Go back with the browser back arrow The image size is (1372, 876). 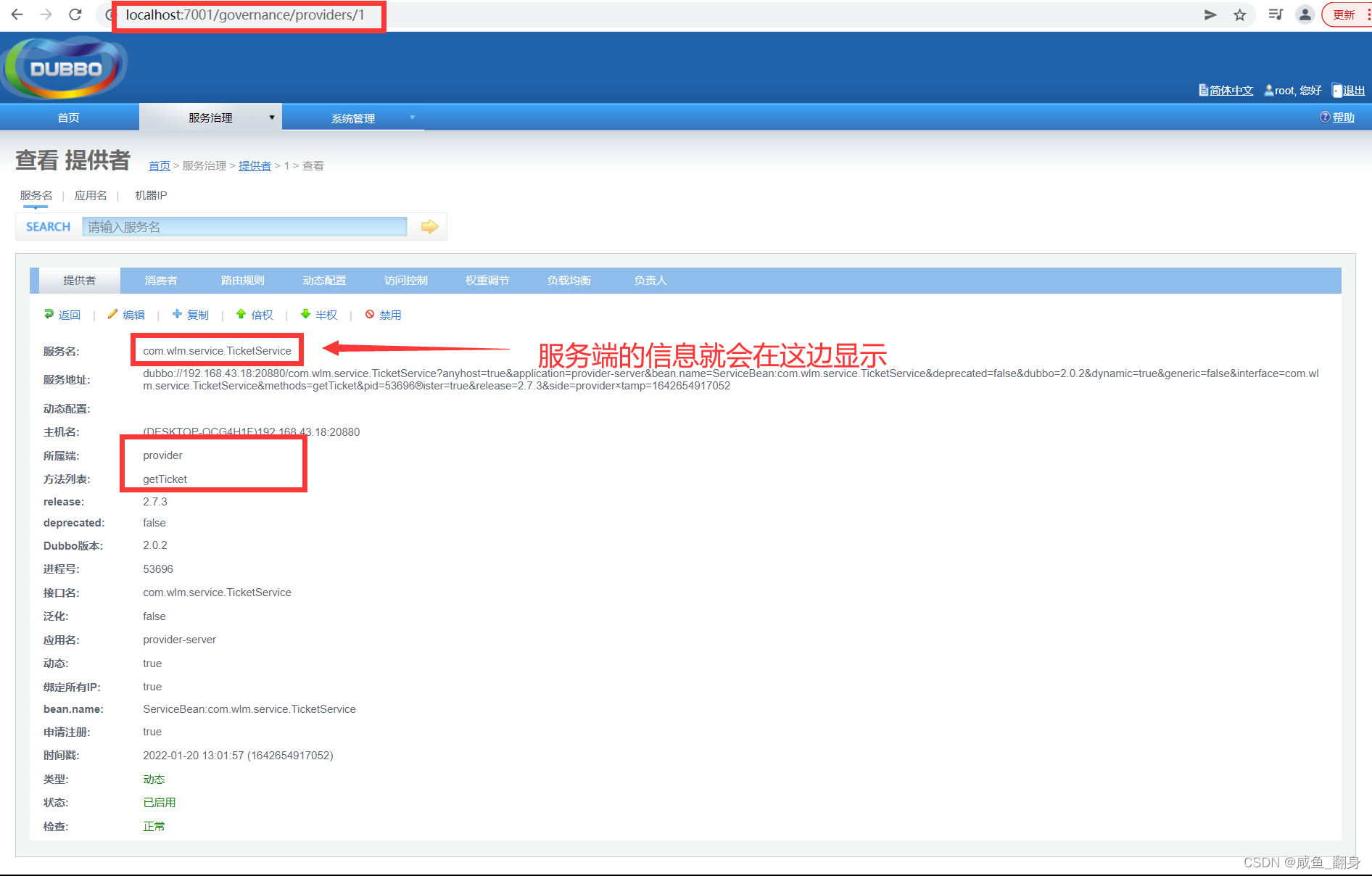[17, 15]
